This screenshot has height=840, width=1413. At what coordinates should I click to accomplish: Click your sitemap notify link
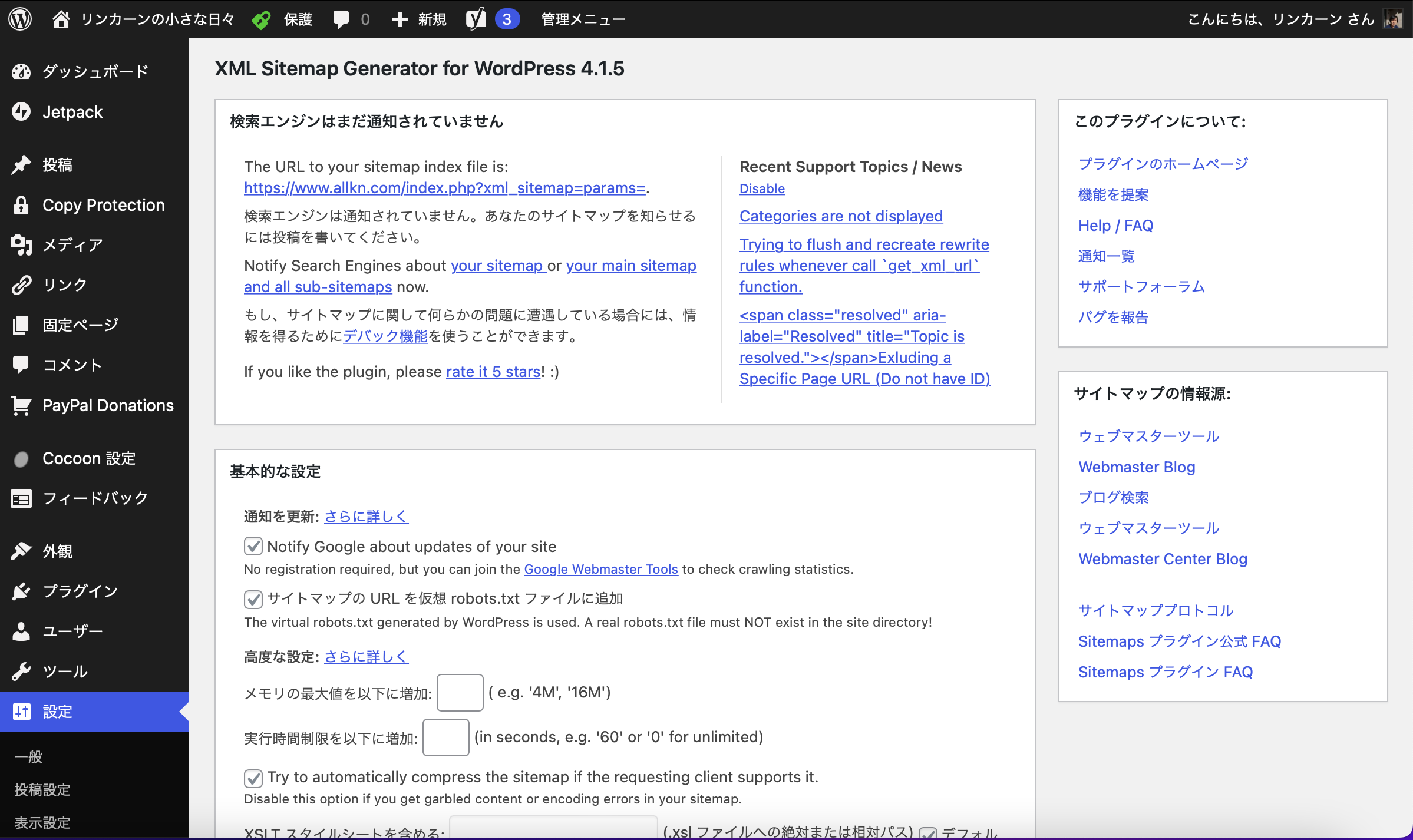tap(498, 266)
